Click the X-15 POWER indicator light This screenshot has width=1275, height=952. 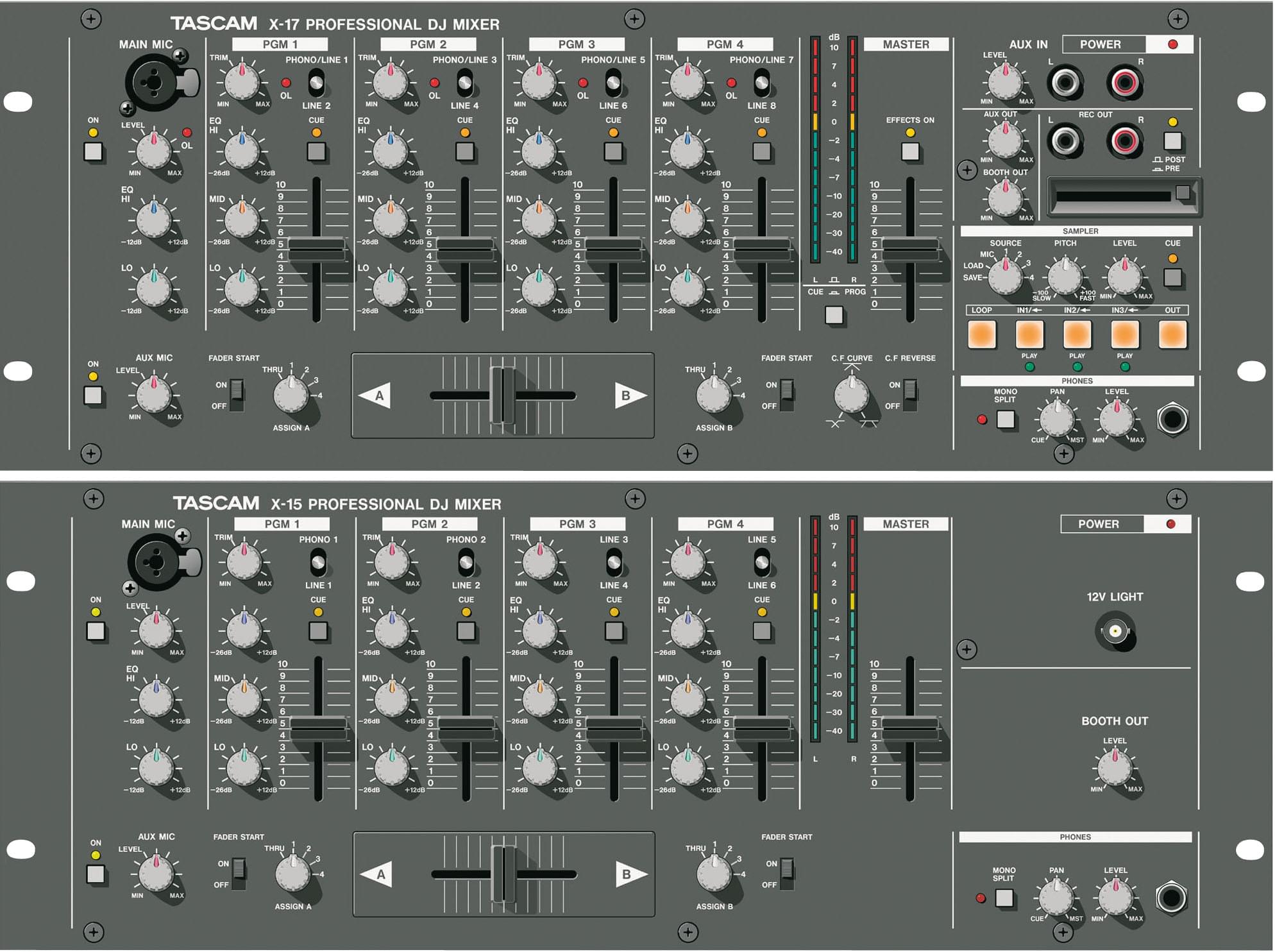pos(1170,524)
